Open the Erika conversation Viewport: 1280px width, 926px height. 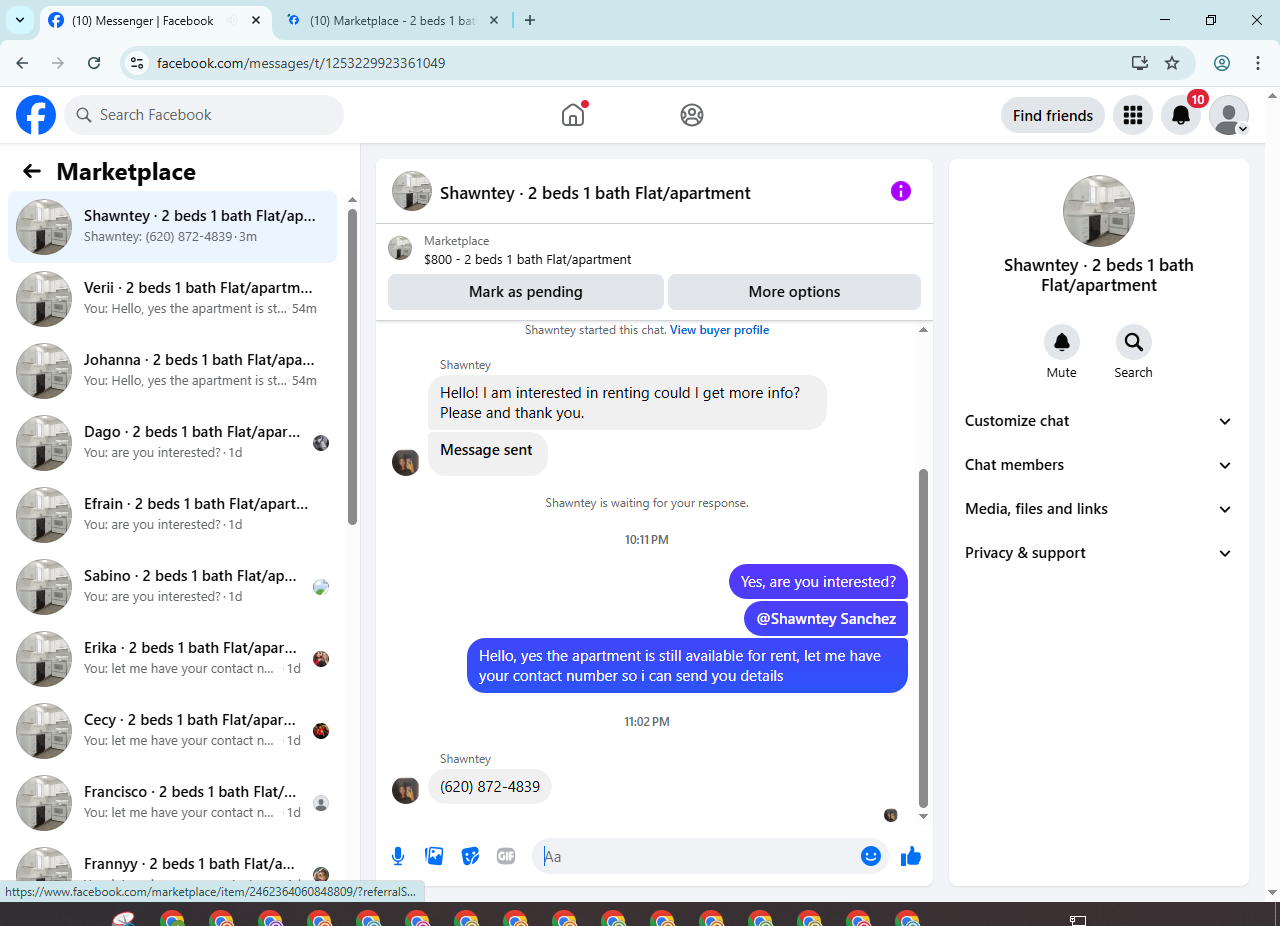(173, 659)
